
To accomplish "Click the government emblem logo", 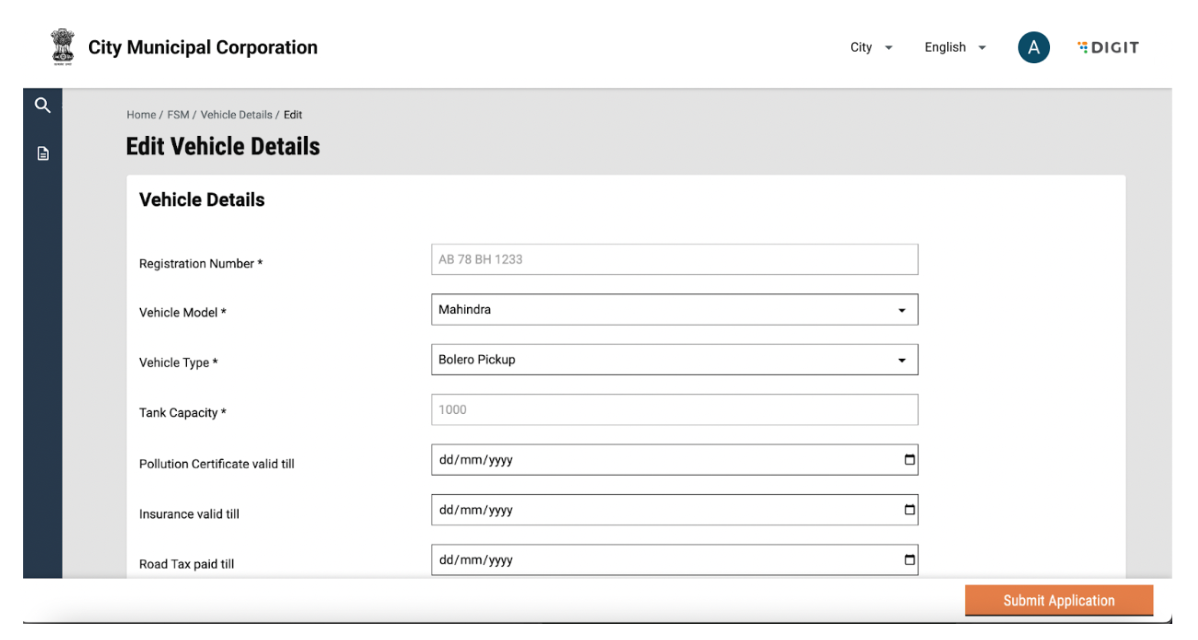I will pos(62,47).
